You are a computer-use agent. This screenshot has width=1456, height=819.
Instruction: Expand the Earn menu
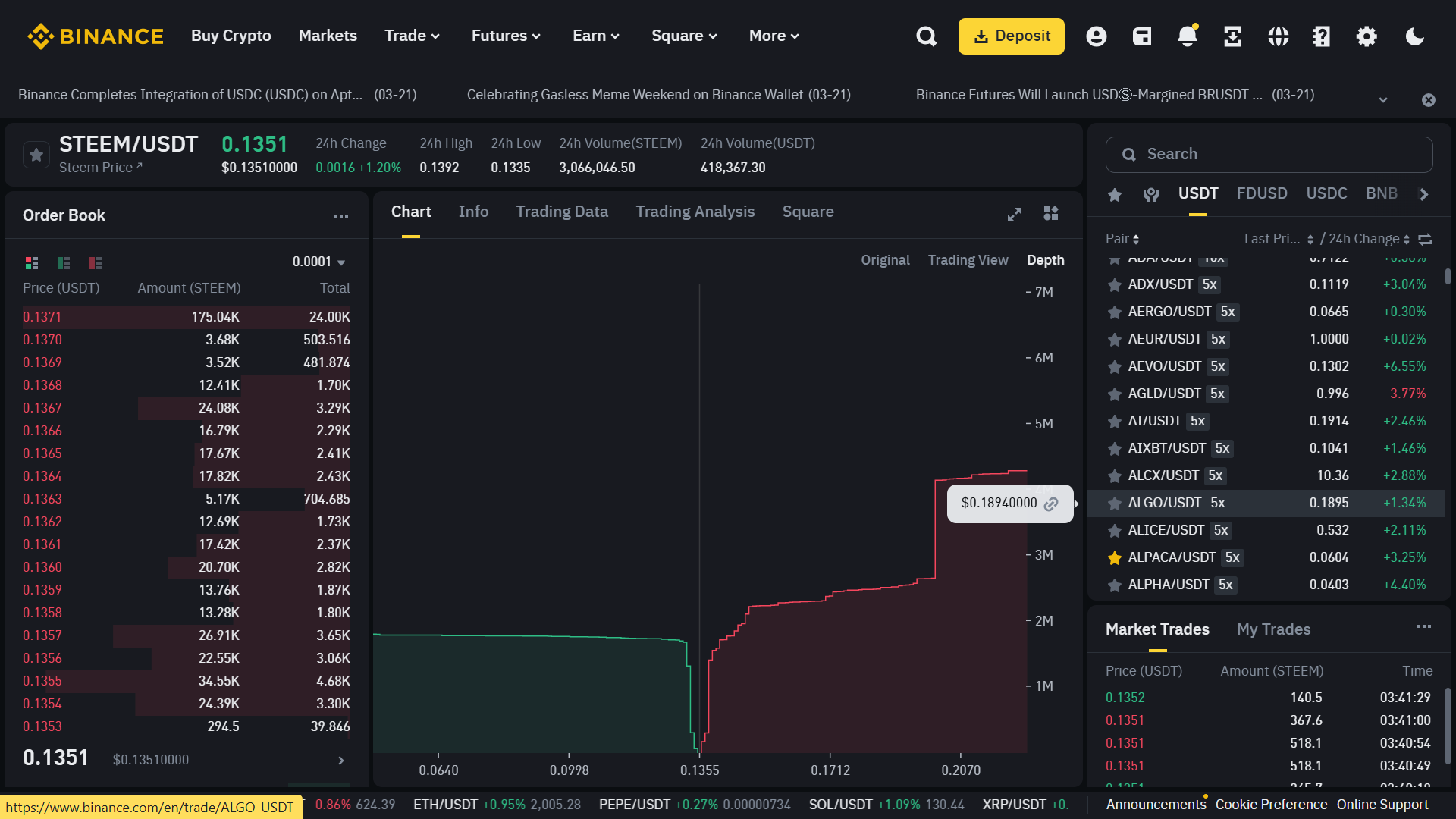click(x=596, y=36)
